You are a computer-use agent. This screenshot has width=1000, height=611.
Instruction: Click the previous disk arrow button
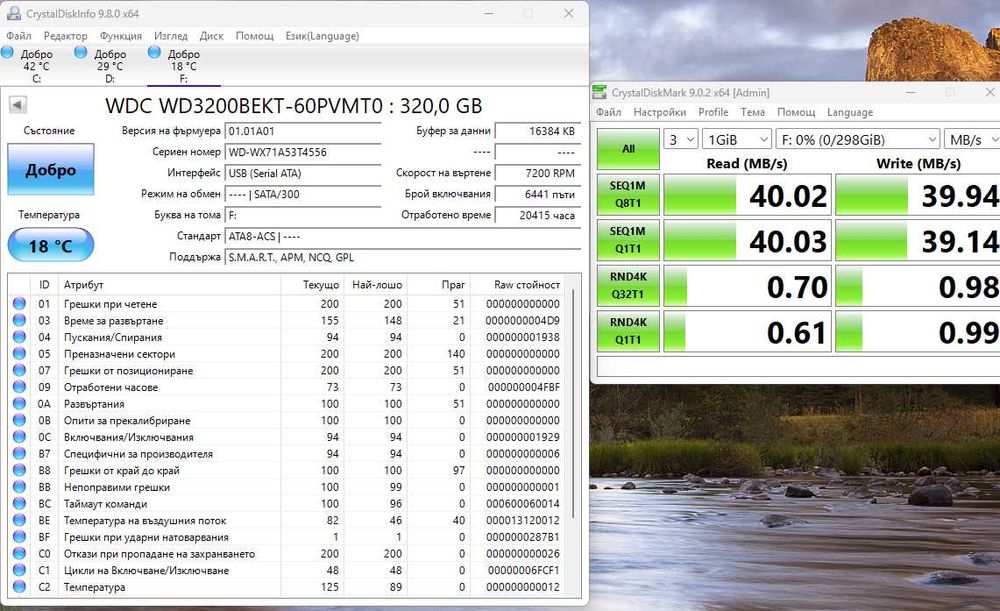pyautogui.click(x=18, y=105)
